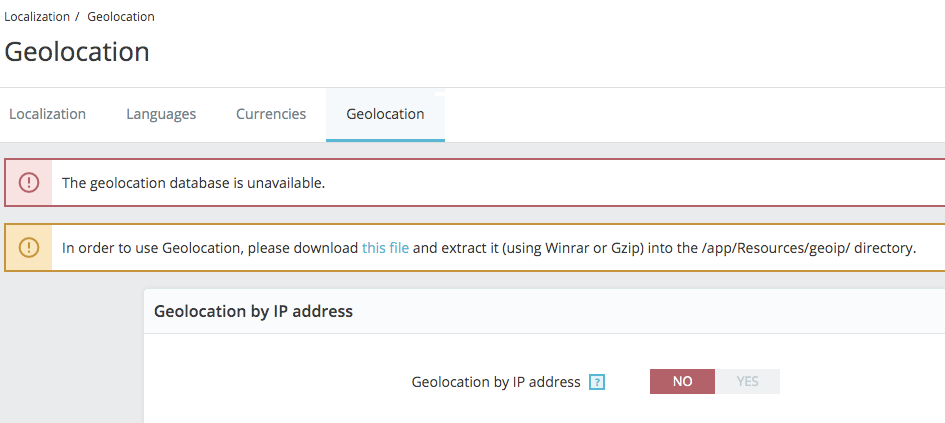Click the breadcrumb slash separator
Screen dimensions: 945x423
point(77,17)
